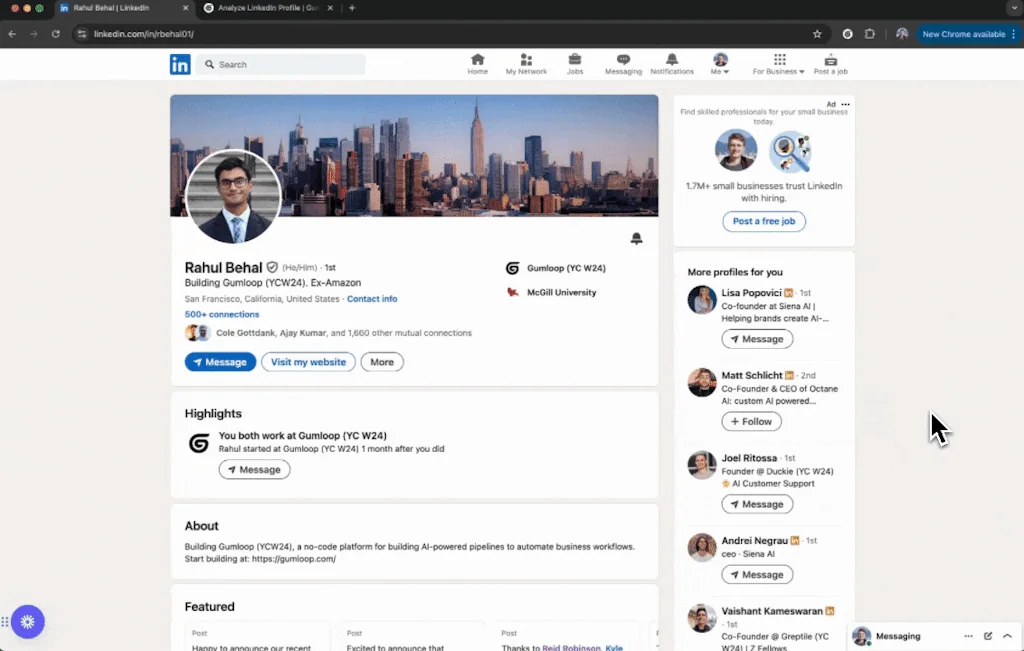Open the More actions button on profile
This screenshot has height=651, width=1024.
pos(382,362)
